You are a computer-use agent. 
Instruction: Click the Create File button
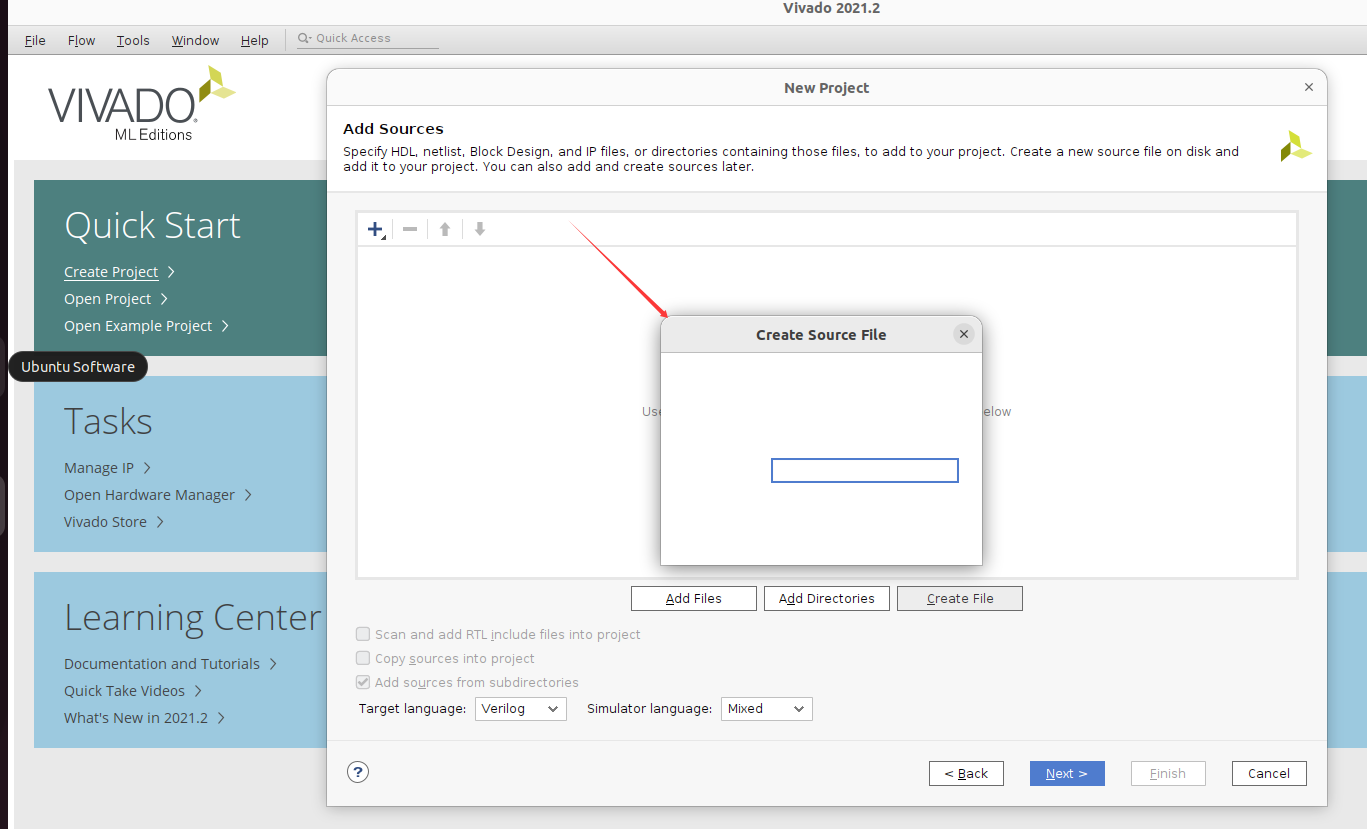click(x=960, y=598)
